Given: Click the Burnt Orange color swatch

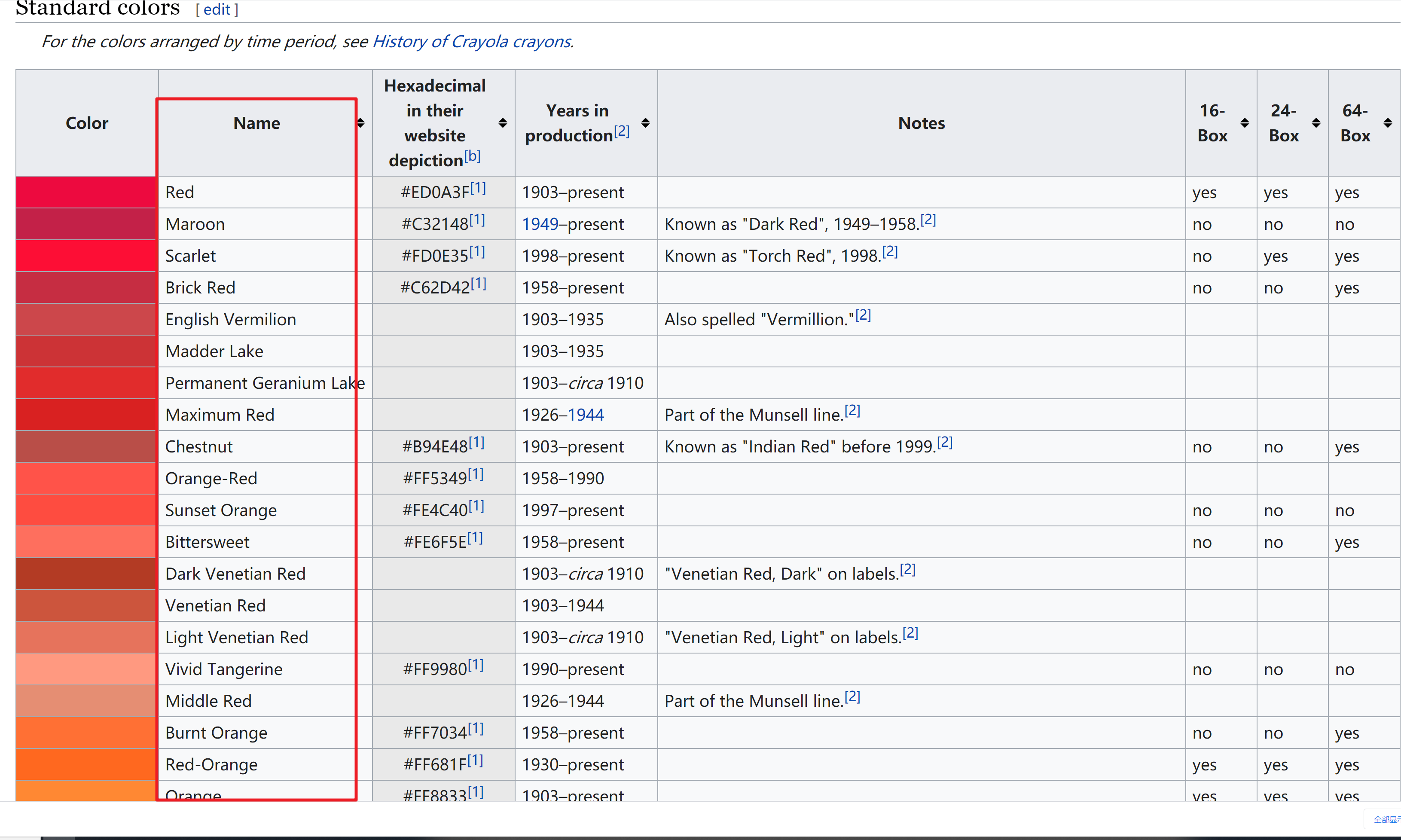Looking at the screenshot, I should (x=86, y=733).
